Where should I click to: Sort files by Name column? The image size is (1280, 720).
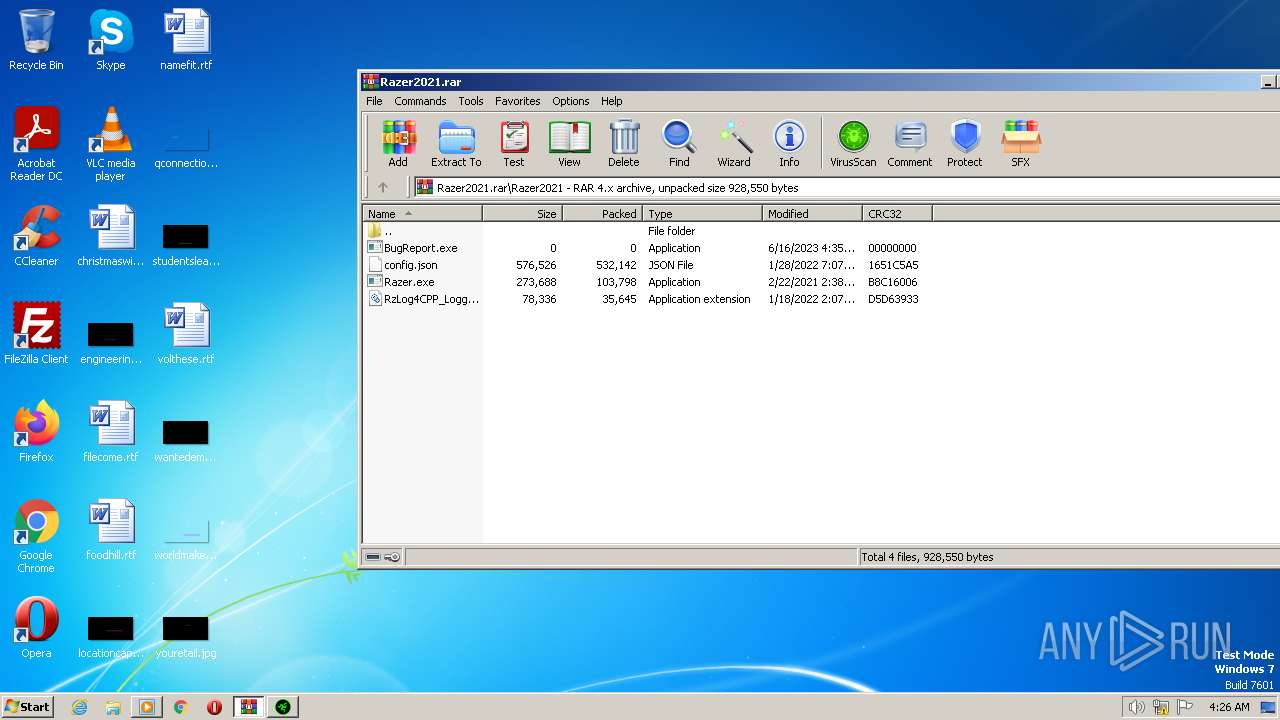pos(422,214)
